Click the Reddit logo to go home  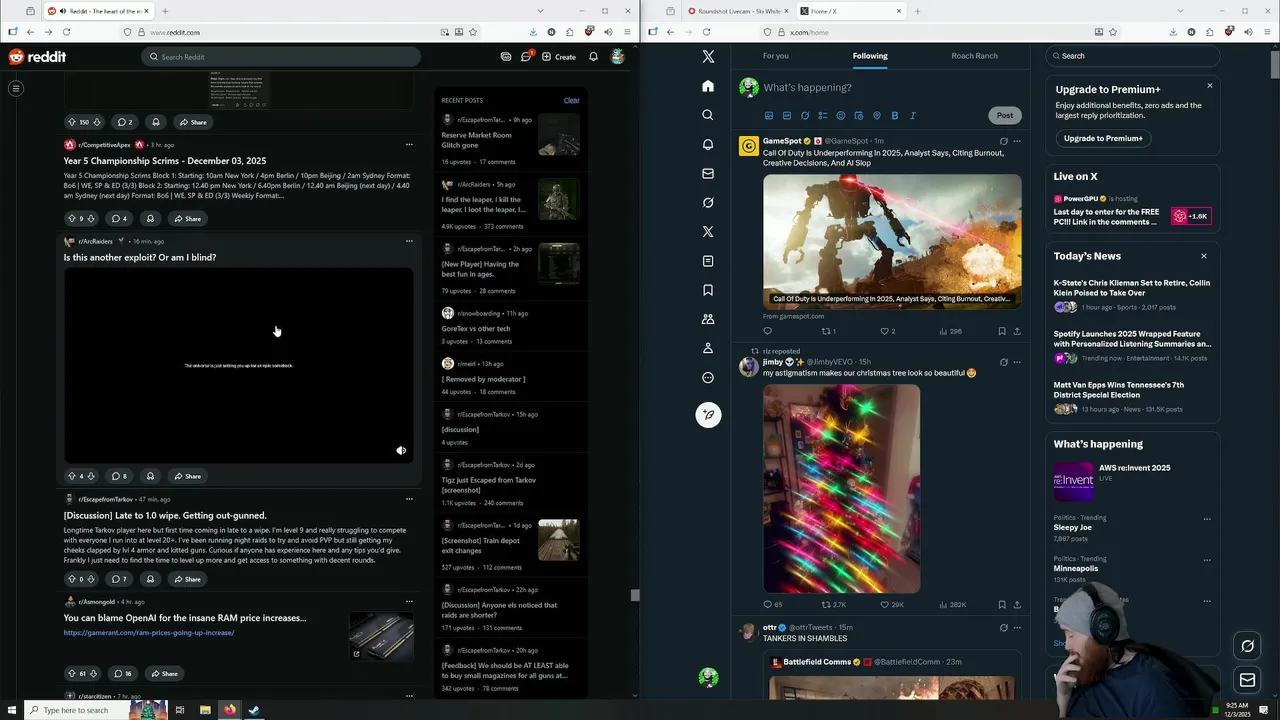(x=37, y=57)
